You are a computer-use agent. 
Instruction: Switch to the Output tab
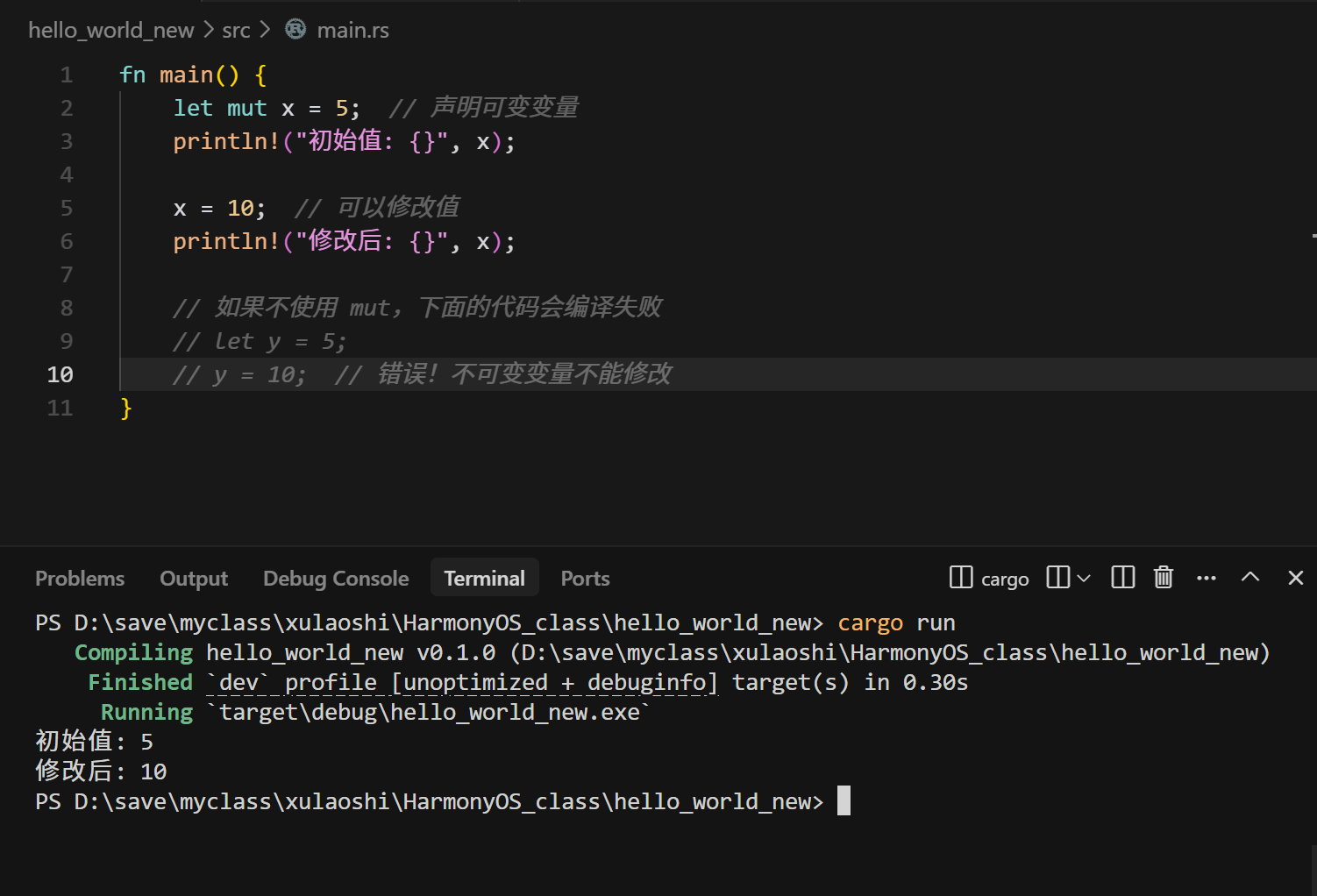(194, 579)
